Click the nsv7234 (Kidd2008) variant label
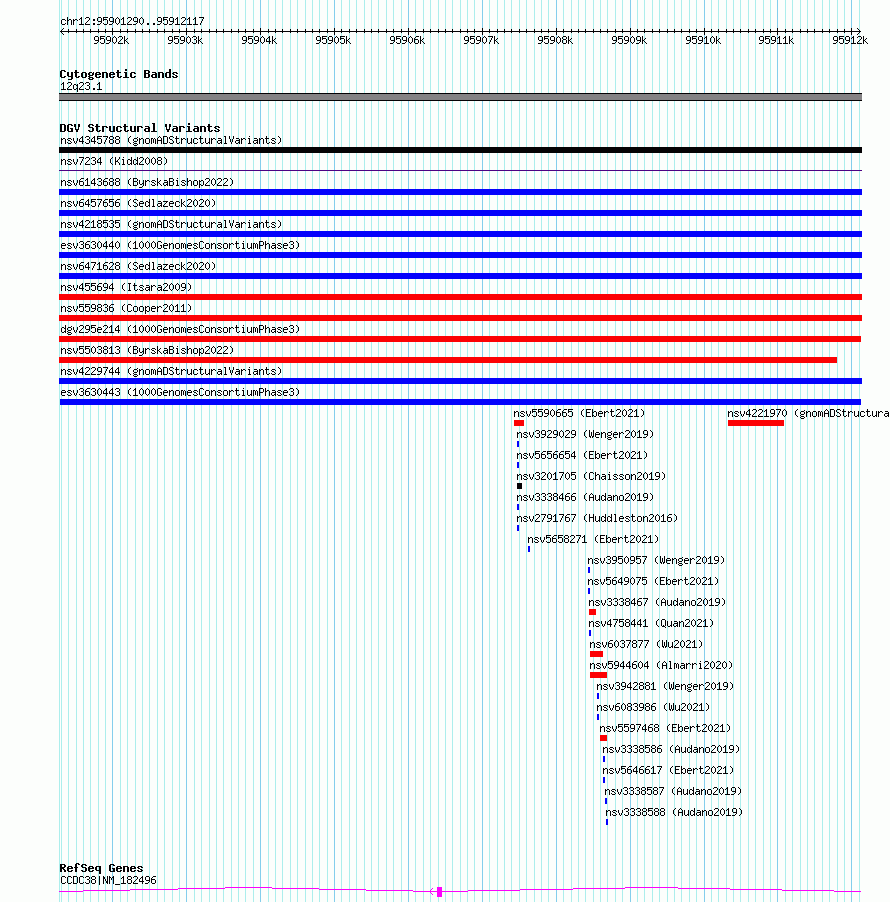 [x=114, y=162]
